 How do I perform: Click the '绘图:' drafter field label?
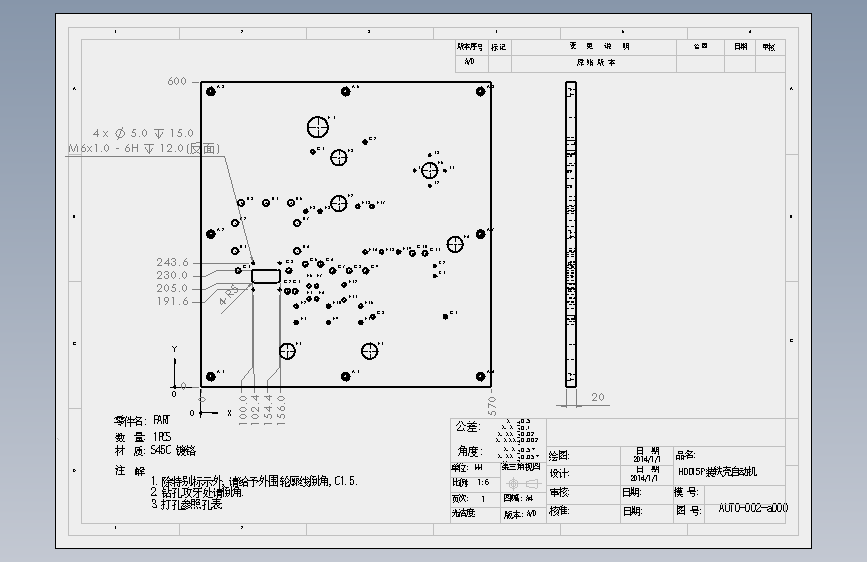point(559,456)
